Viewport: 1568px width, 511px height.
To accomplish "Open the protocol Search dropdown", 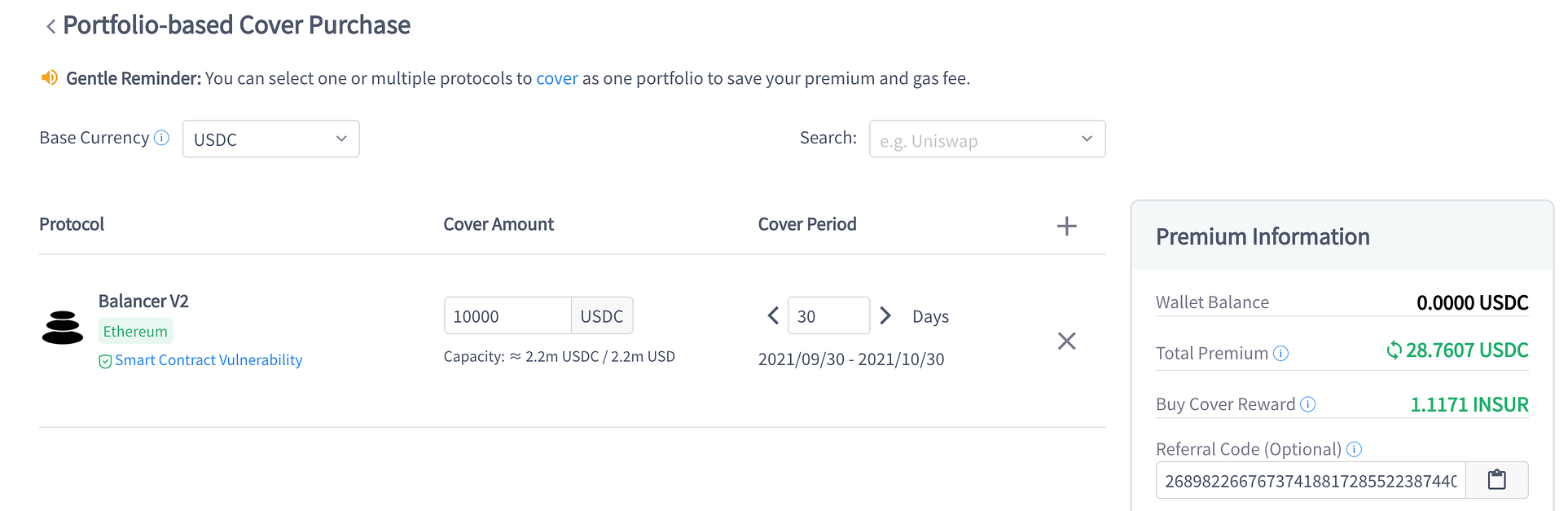I will [x=986, y=139].
